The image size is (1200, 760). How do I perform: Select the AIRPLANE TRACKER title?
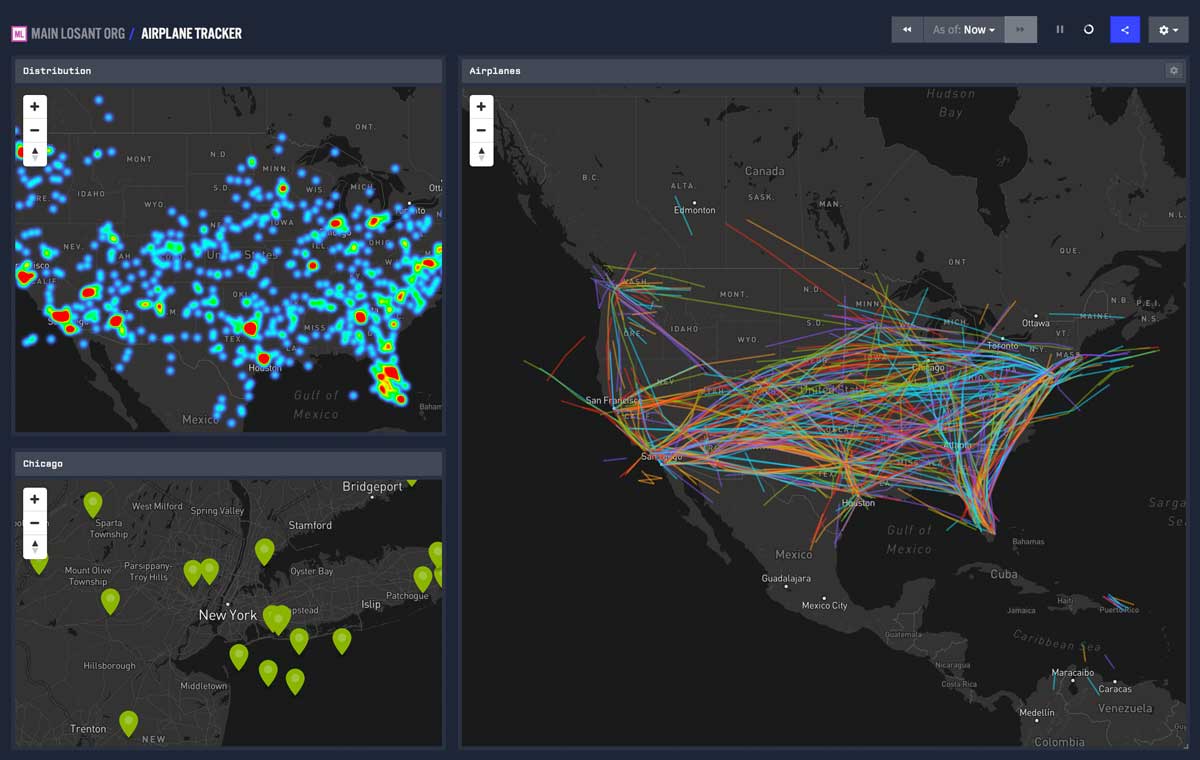tap(191, 32)
